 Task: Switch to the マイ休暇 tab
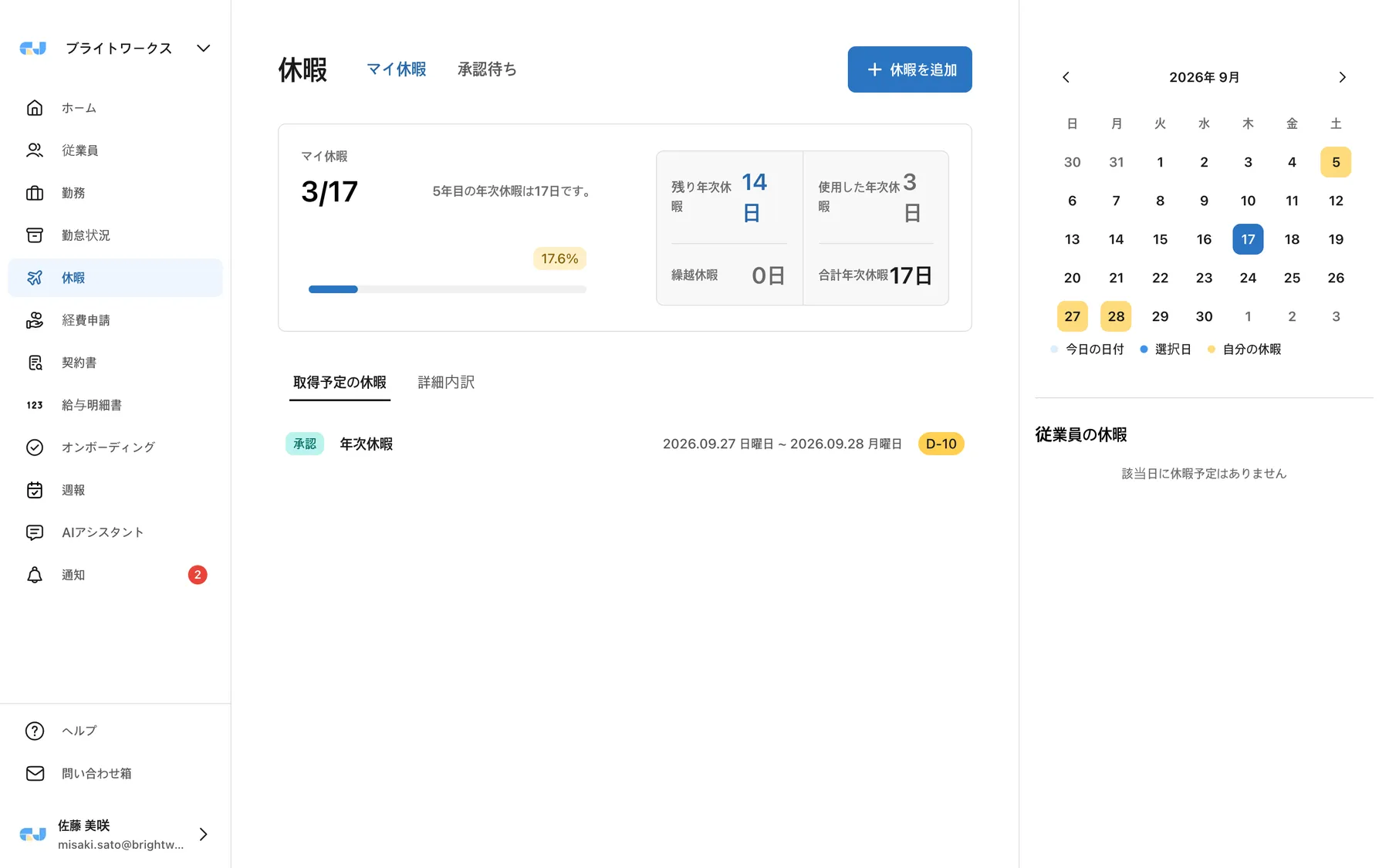[x=396, y=69]
